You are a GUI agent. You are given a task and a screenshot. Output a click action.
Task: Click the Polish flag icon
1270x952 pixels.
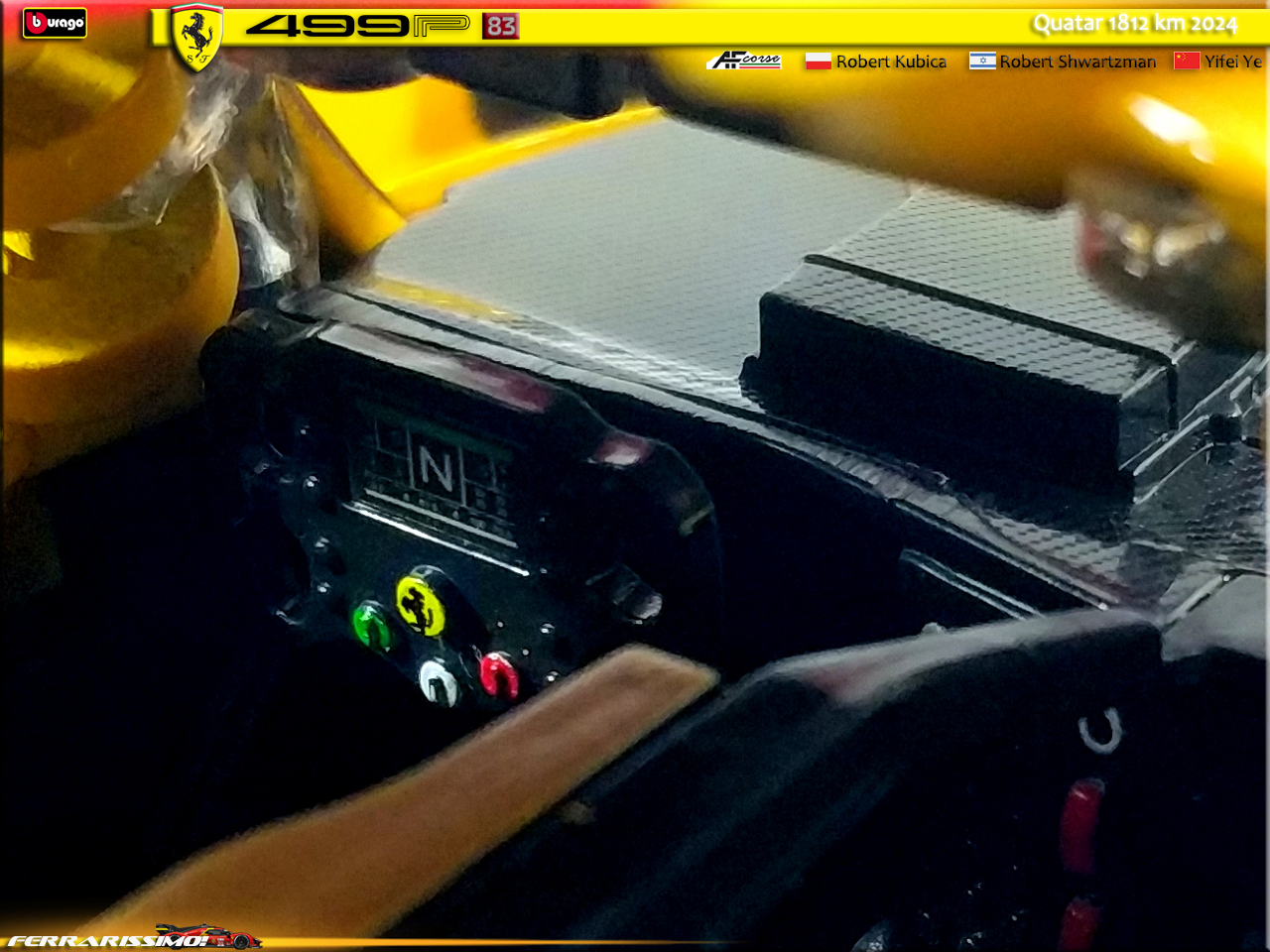(818, 61)
